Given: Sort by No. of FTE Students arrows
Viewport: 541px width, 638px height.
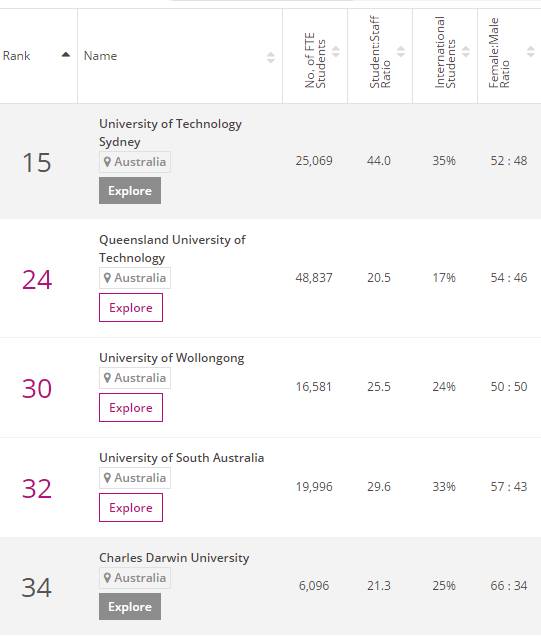Looking at the screenshot, I should pos(336,52).
